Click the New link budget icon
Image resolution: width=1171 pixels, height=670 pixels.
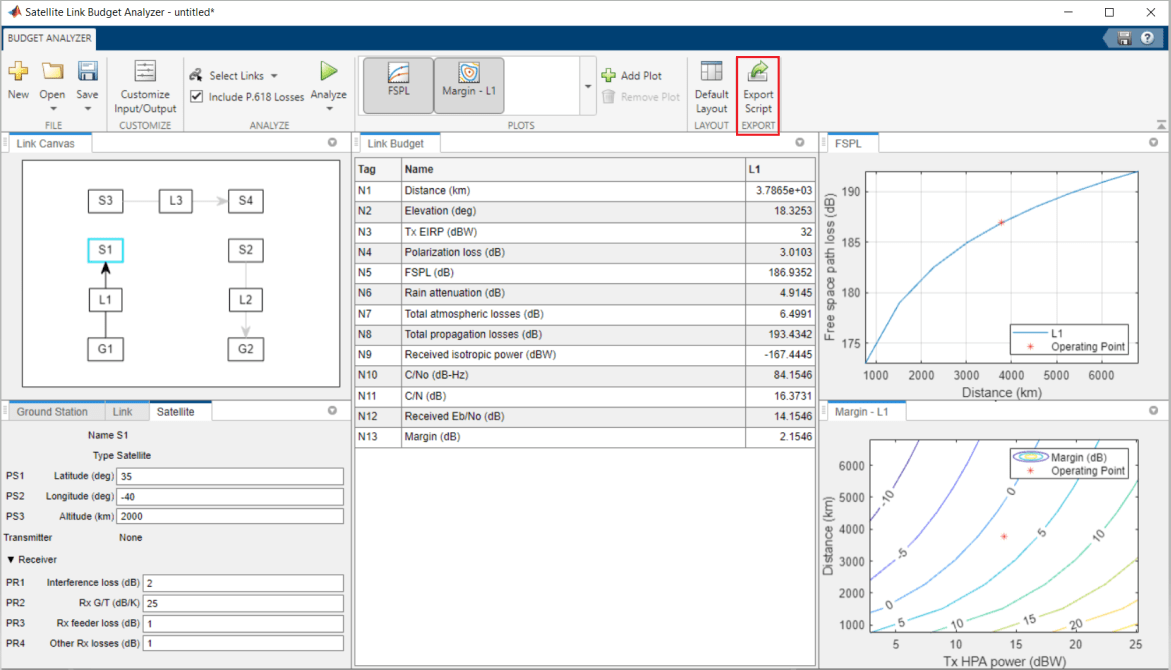18,73
